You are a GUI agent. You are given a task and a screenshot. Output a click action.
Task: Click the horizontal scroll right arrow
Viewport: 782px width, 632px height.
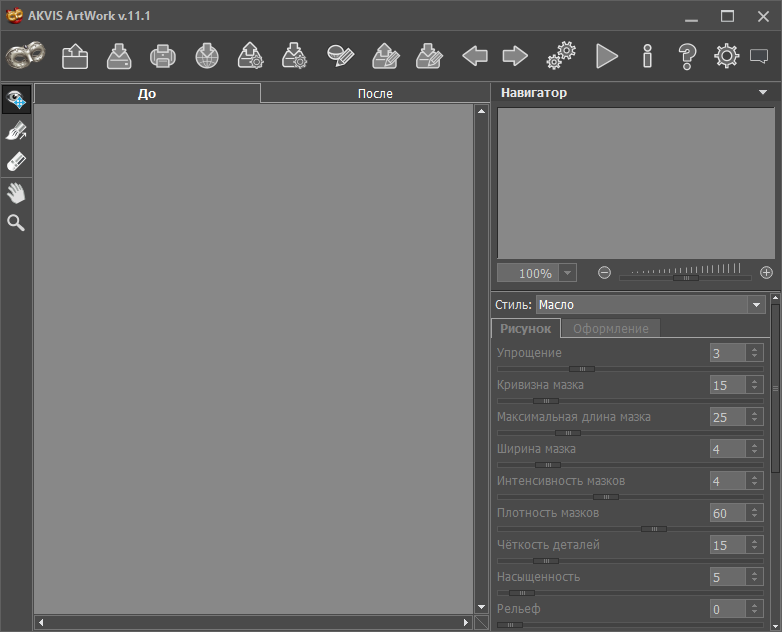(x=466, y=623)
